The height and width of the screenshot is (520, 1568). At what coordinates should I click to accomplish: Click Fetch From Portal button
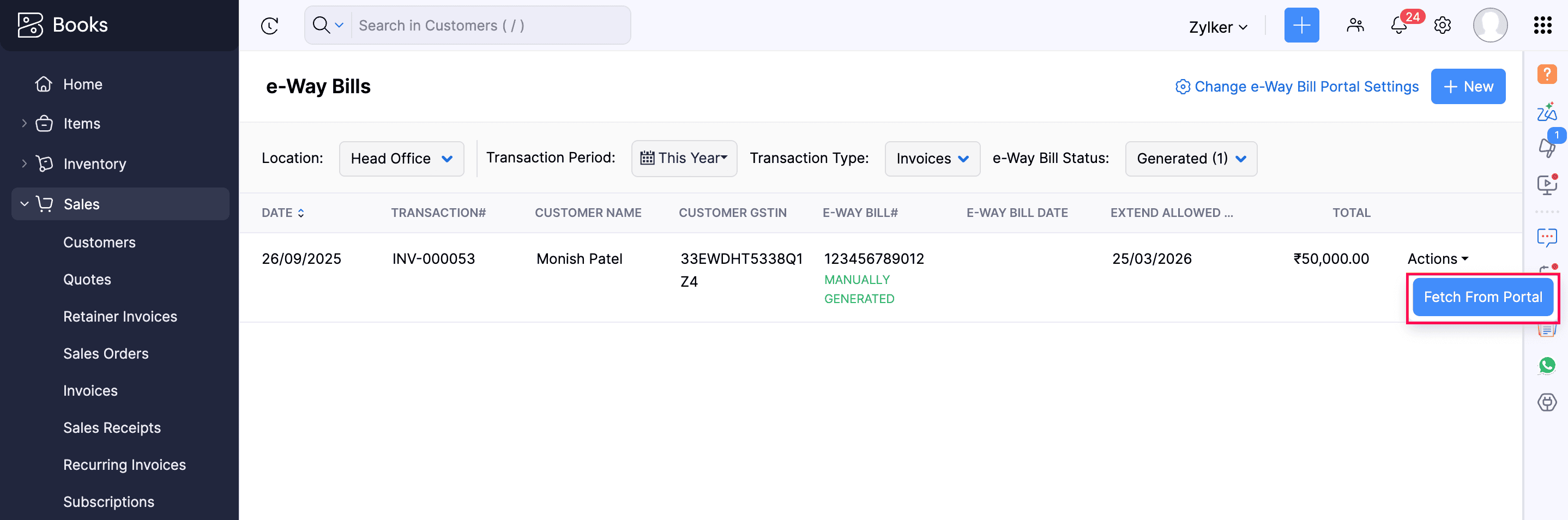1482,297
